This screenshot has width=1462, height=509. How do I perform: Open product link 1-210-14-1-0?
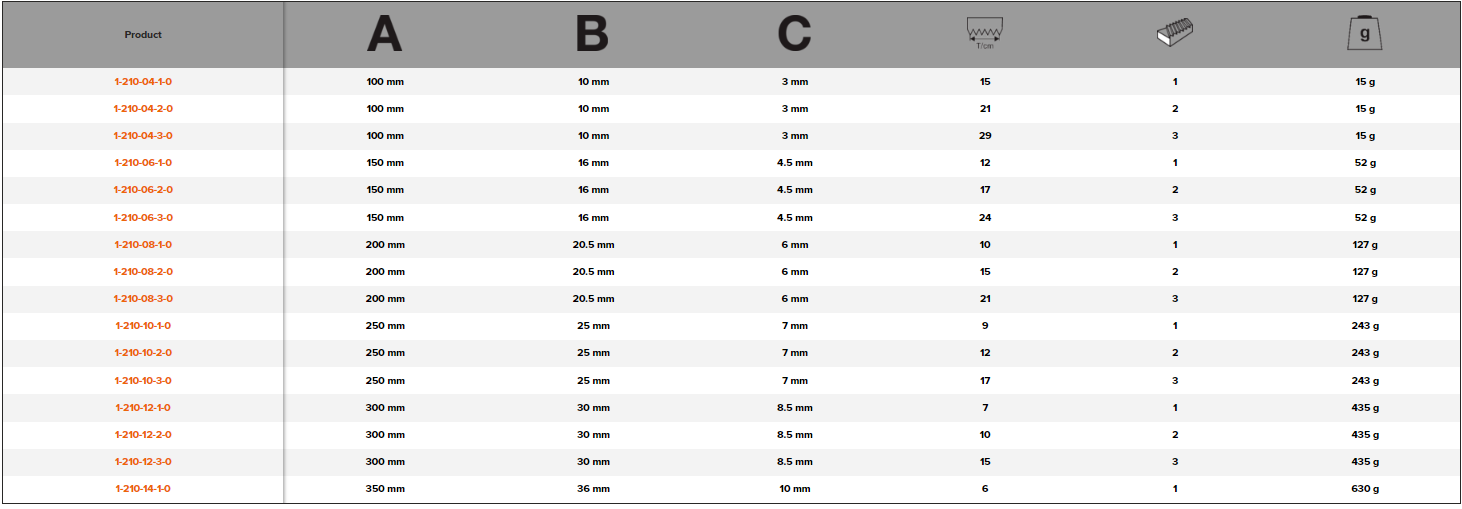pyautogui.click(x=143, y=489)
